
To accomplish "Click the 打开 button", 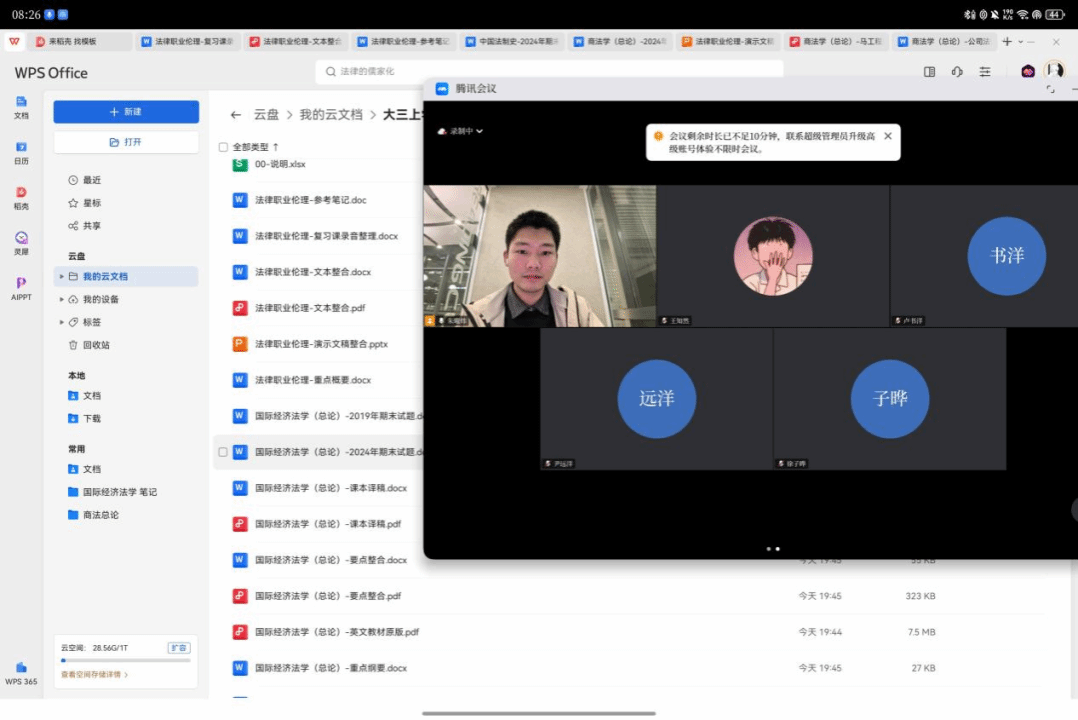I will 126,142.
